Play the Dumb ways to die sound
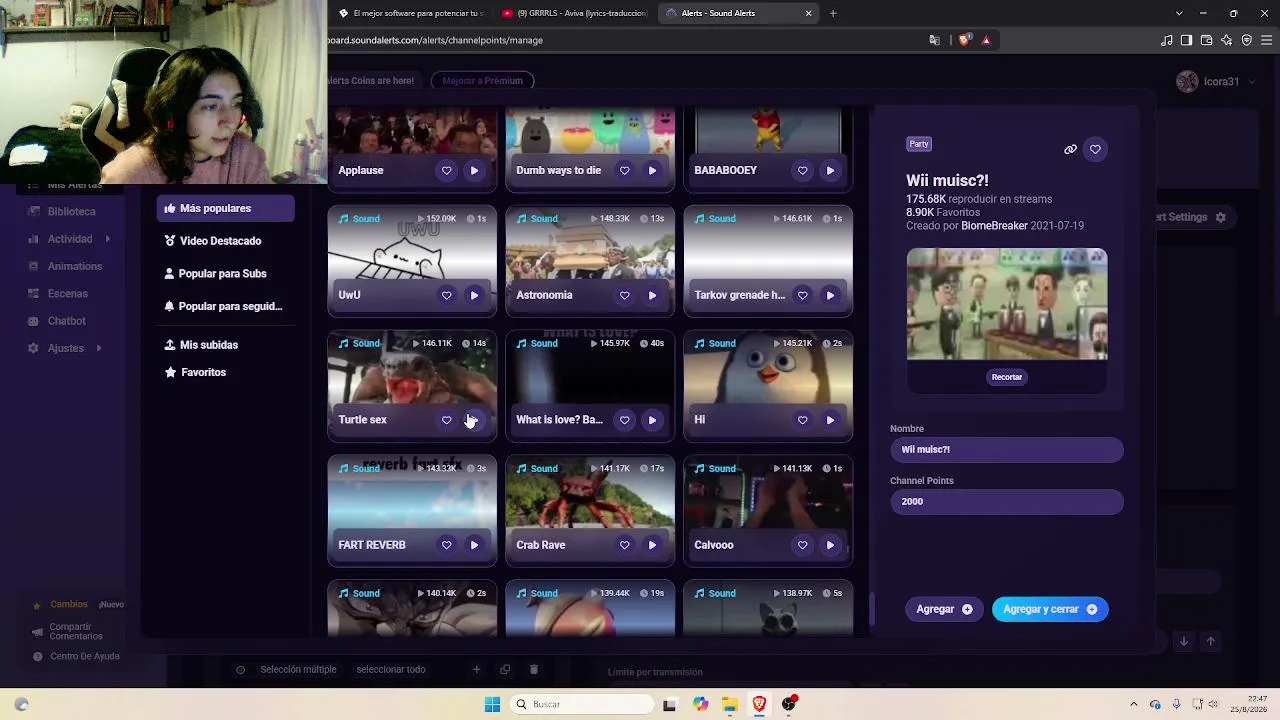Screen dimensions: 1280x720 point(652,170)
